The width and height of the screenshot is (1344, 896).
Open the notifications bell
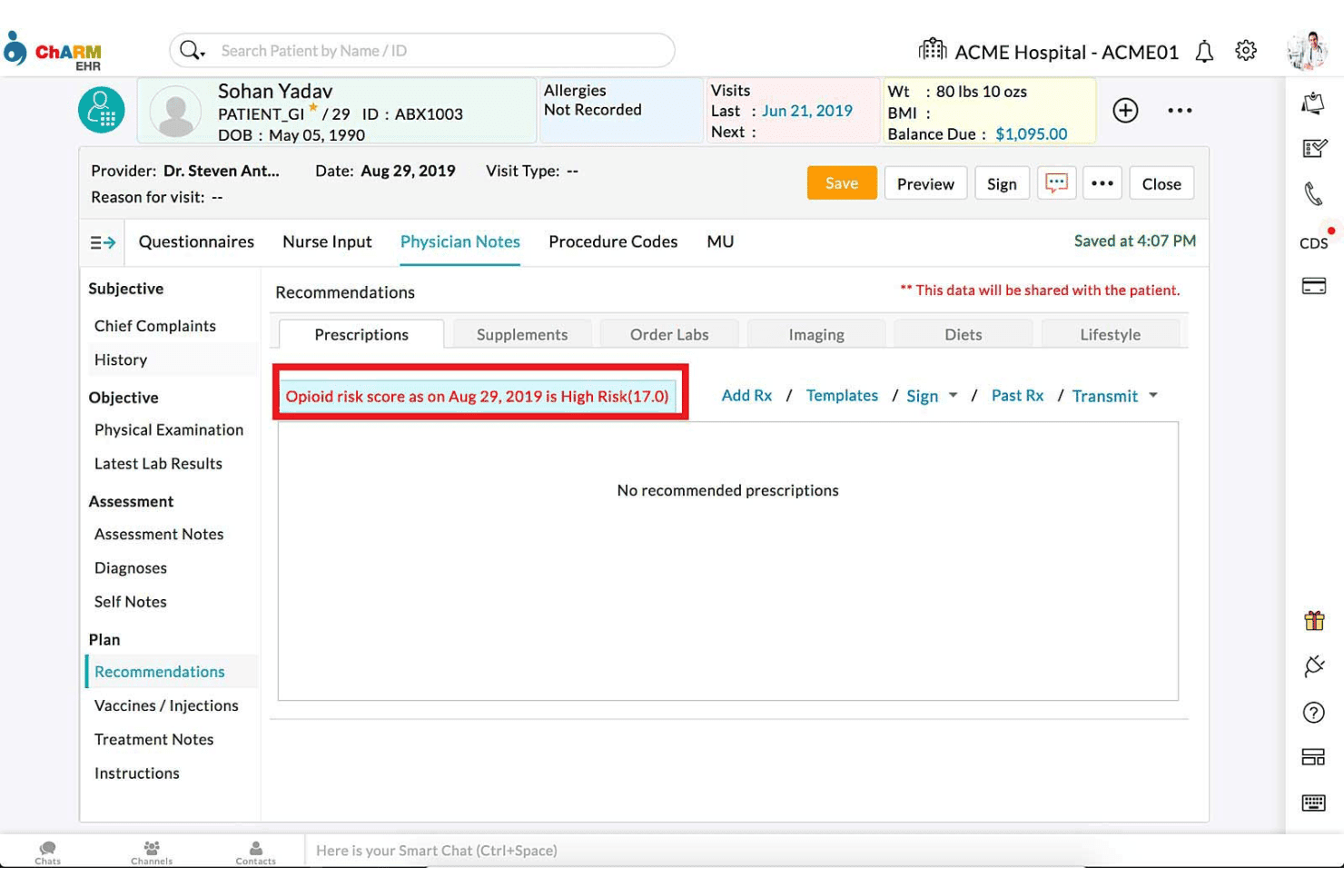pyautogui.click(x=1204, y=52)
